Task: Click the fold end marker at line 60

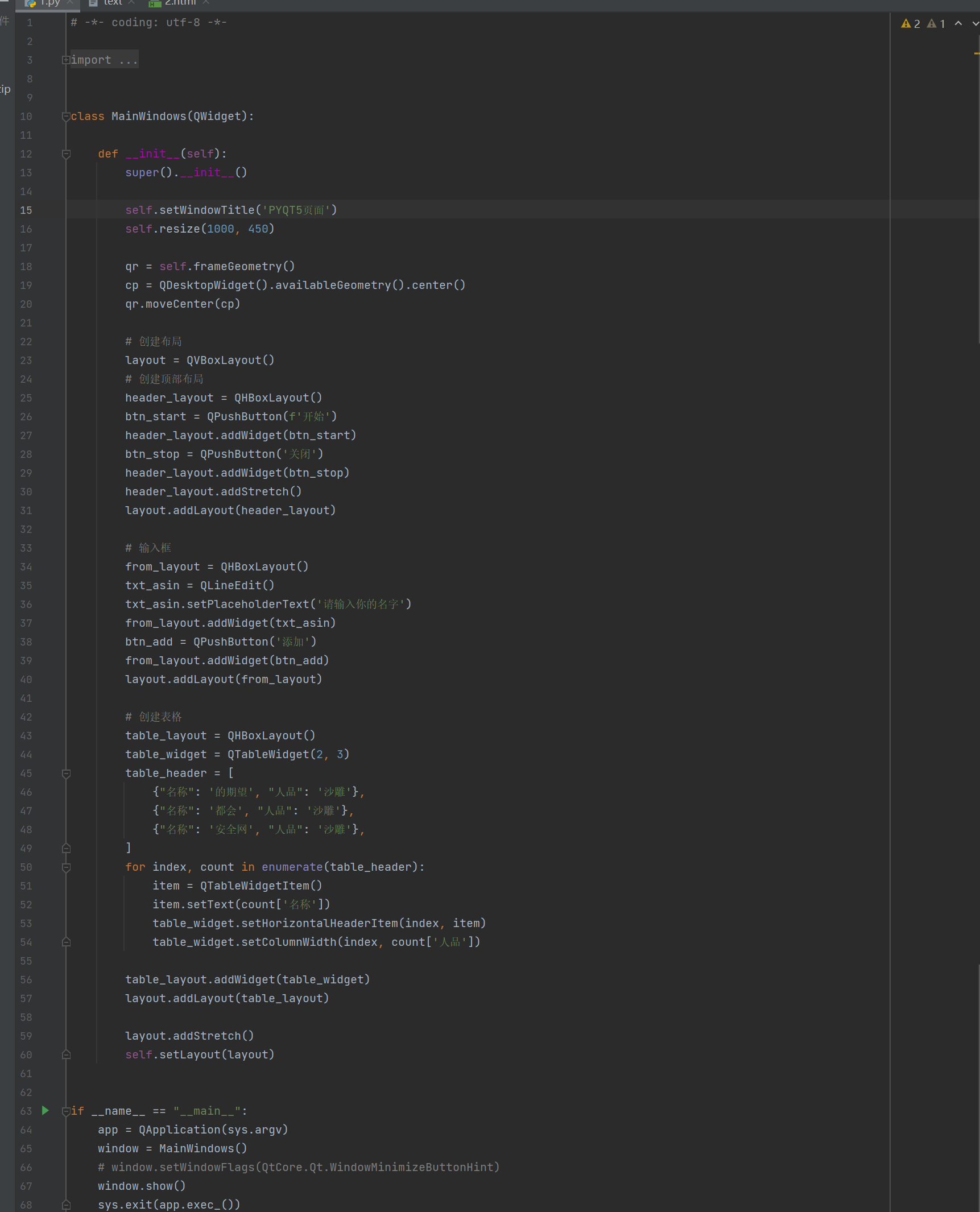Action: pos(66,1054)
